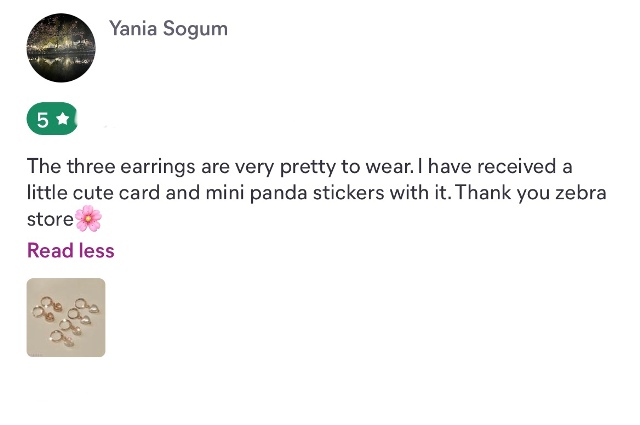Click the white star in rating badge
This screenshot has height=425, width=640.
tap(63, 120)
